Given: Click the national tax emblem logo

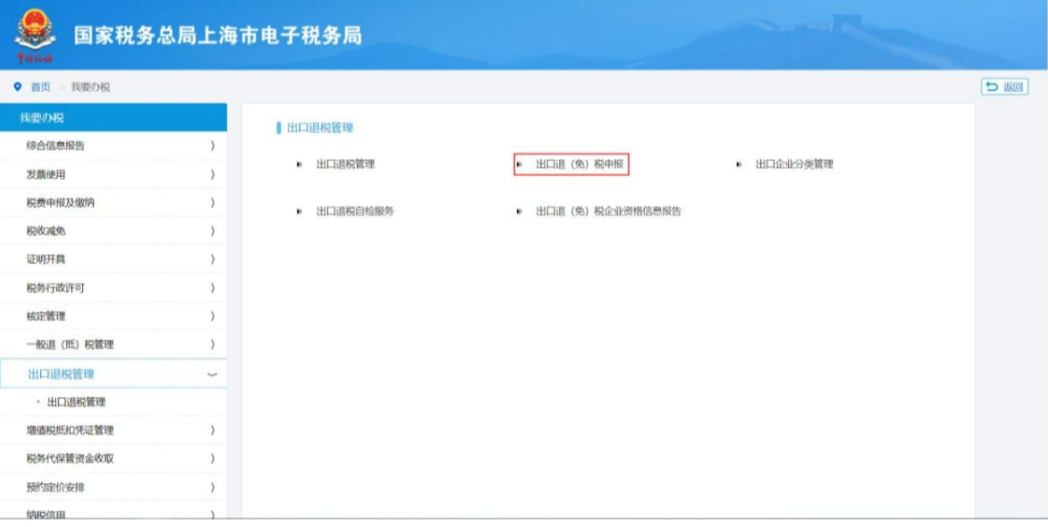Looking at the screenshot, I should [35, 35].
